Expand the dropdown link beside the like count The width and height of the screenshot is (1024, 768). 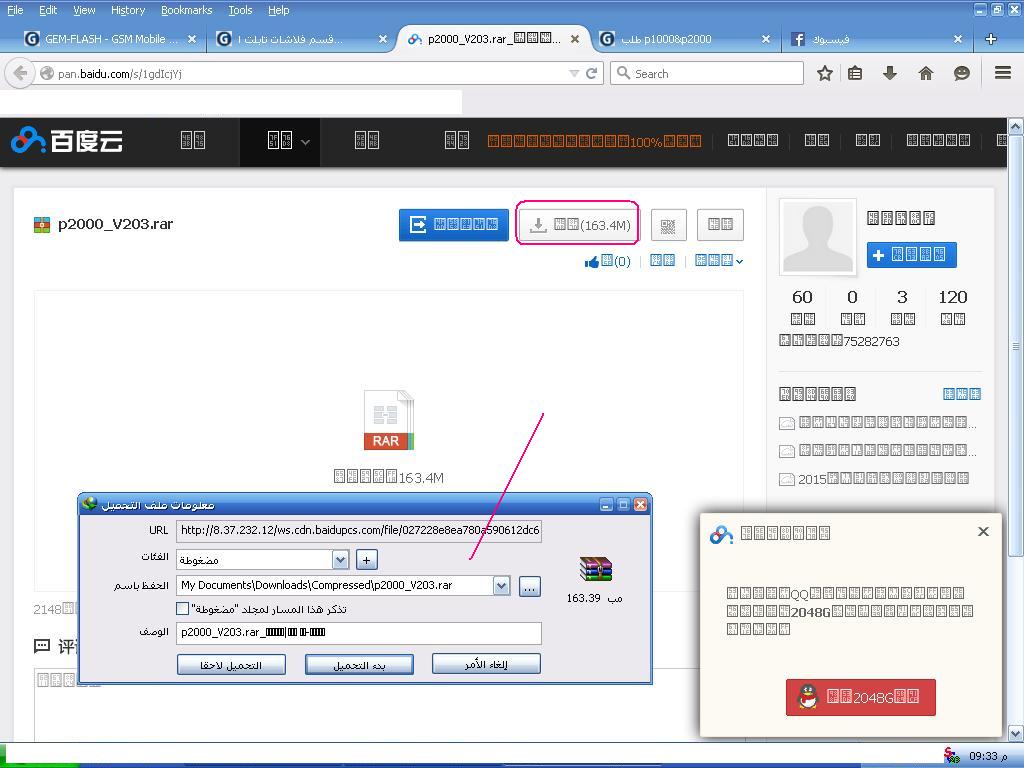pyautogui.click(x=718, y=261)
